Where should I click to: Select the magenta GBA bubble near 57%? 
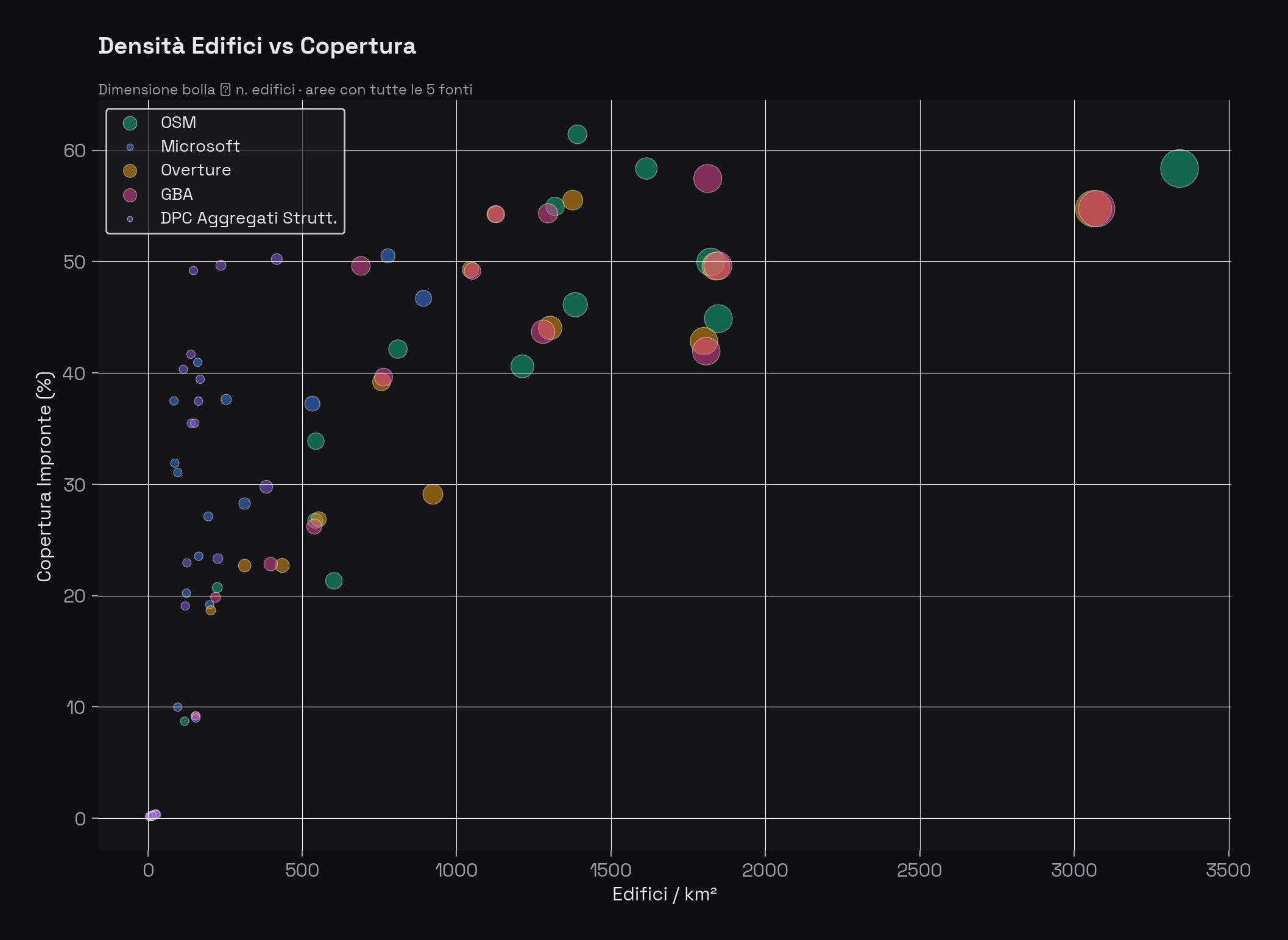[x=708, y=177]
